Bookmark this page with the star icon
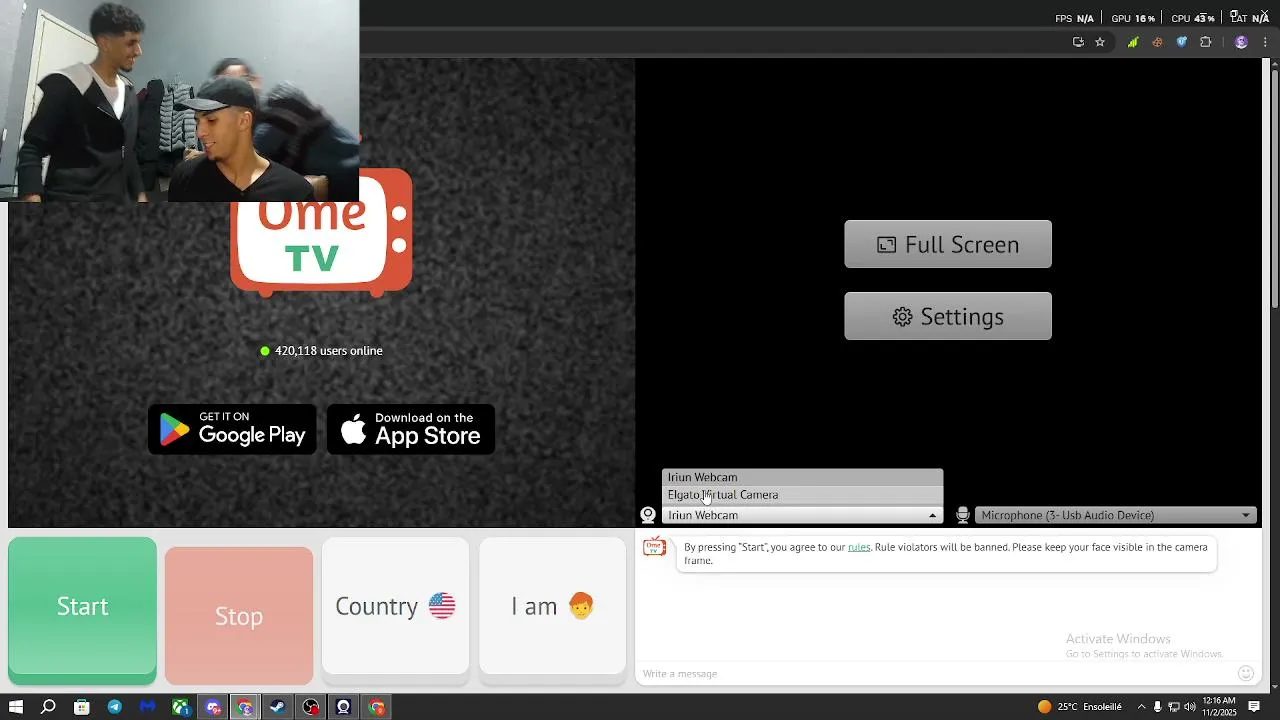 tap(1100, 42)
